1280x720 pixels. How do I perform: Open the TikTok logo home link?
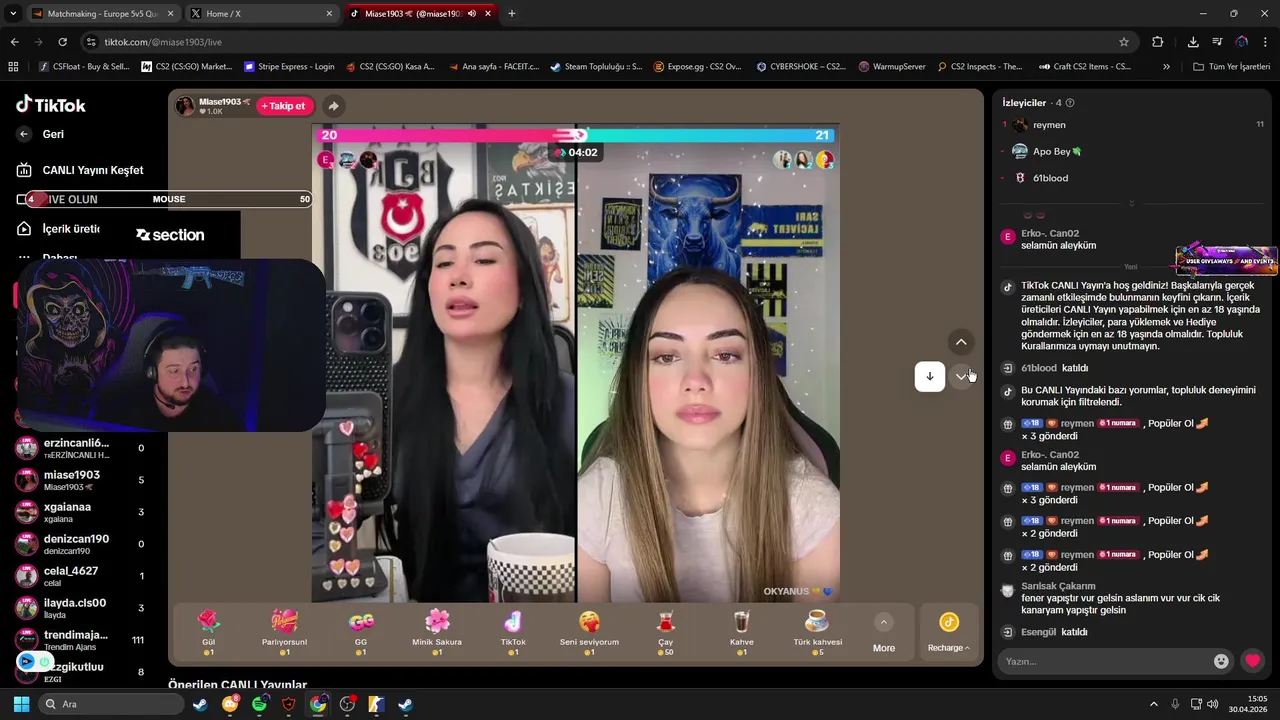[x=51, y=105]
